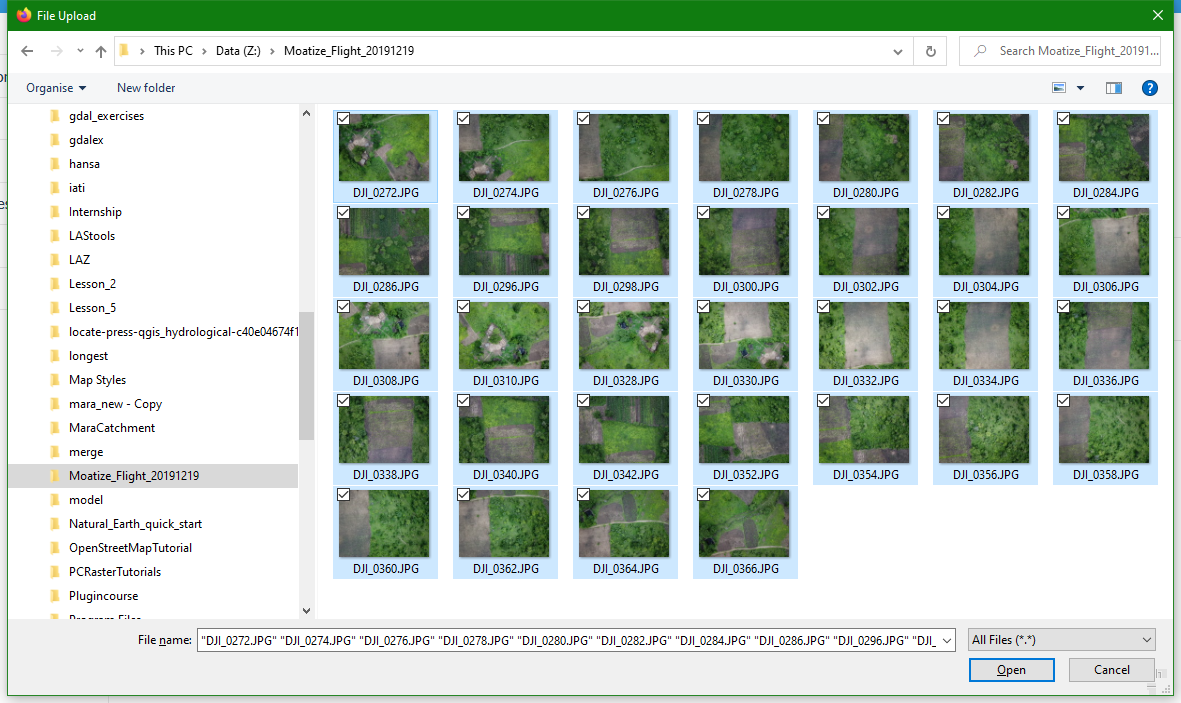This screenshot has height=703, width=1181.
Task: Click the Cancel button
Action: click(1112, 670)
